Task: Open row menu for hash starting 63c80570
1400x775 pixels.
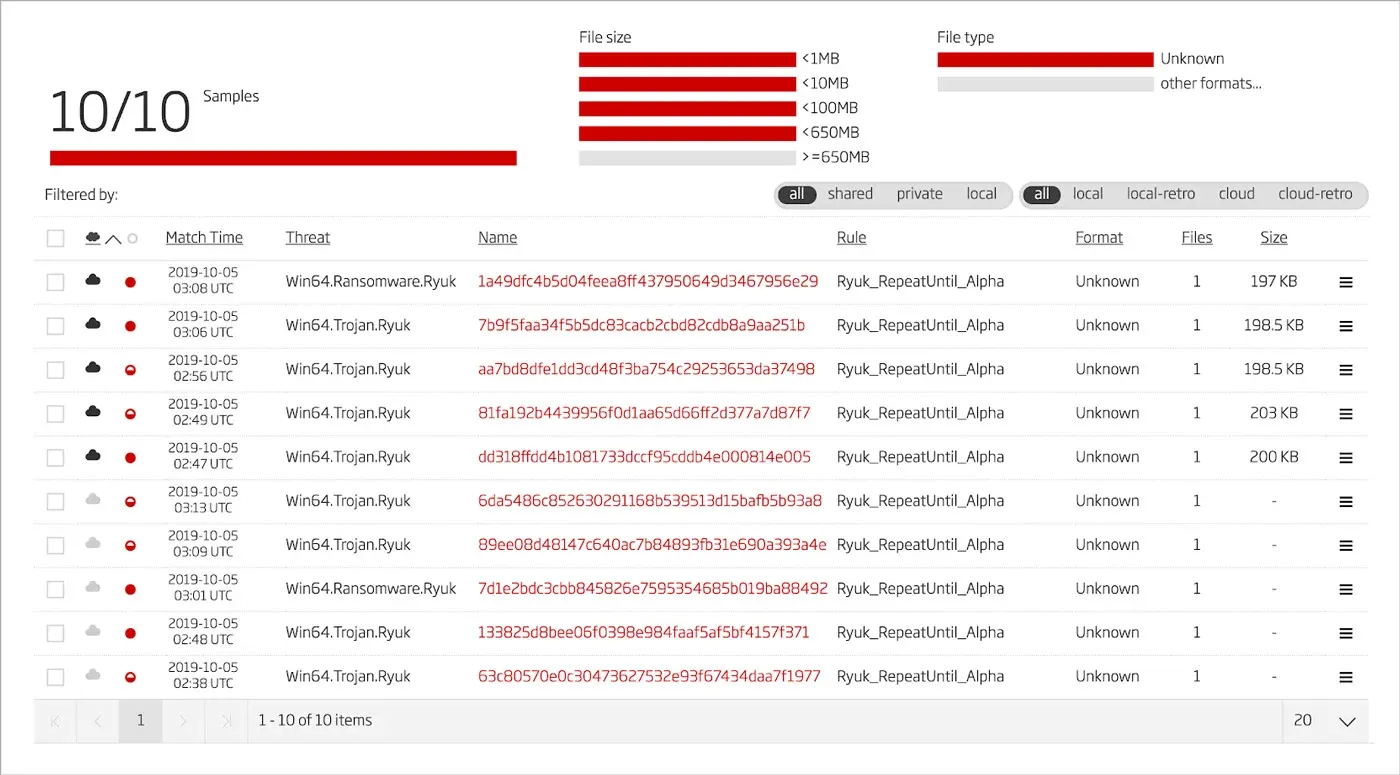Action: (1346, 677)
